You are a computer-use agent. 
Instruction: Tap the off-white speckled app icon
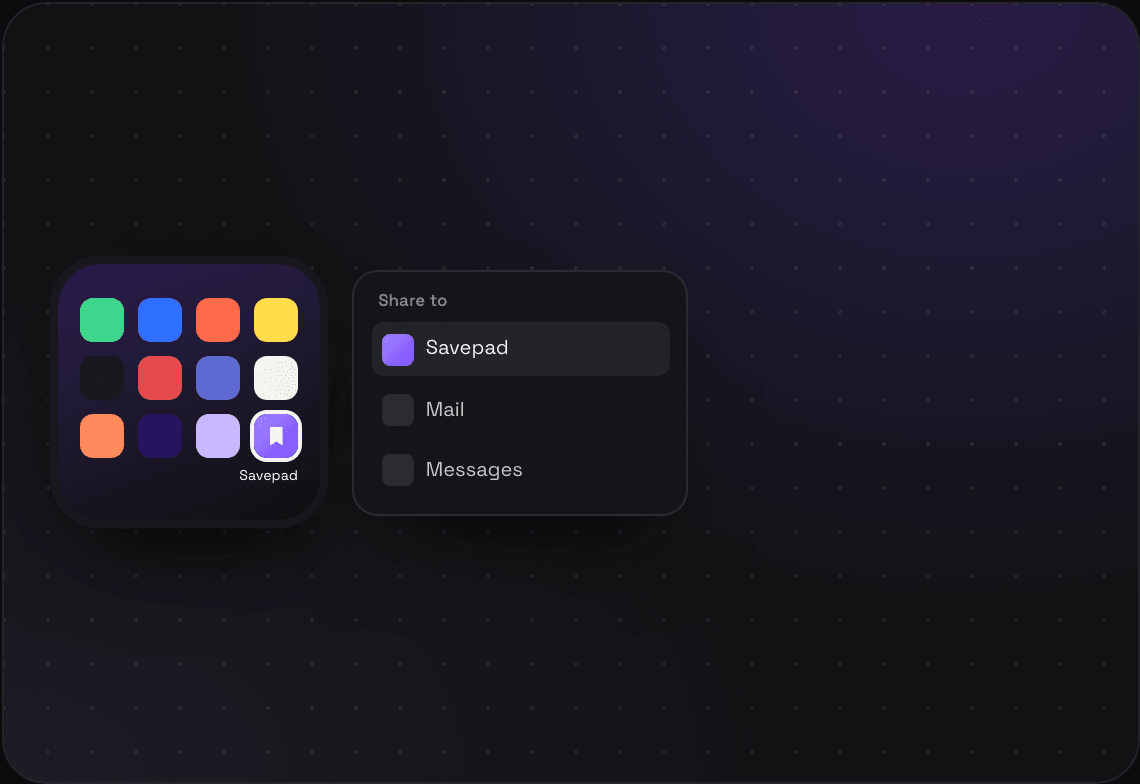tap(276, 377)
